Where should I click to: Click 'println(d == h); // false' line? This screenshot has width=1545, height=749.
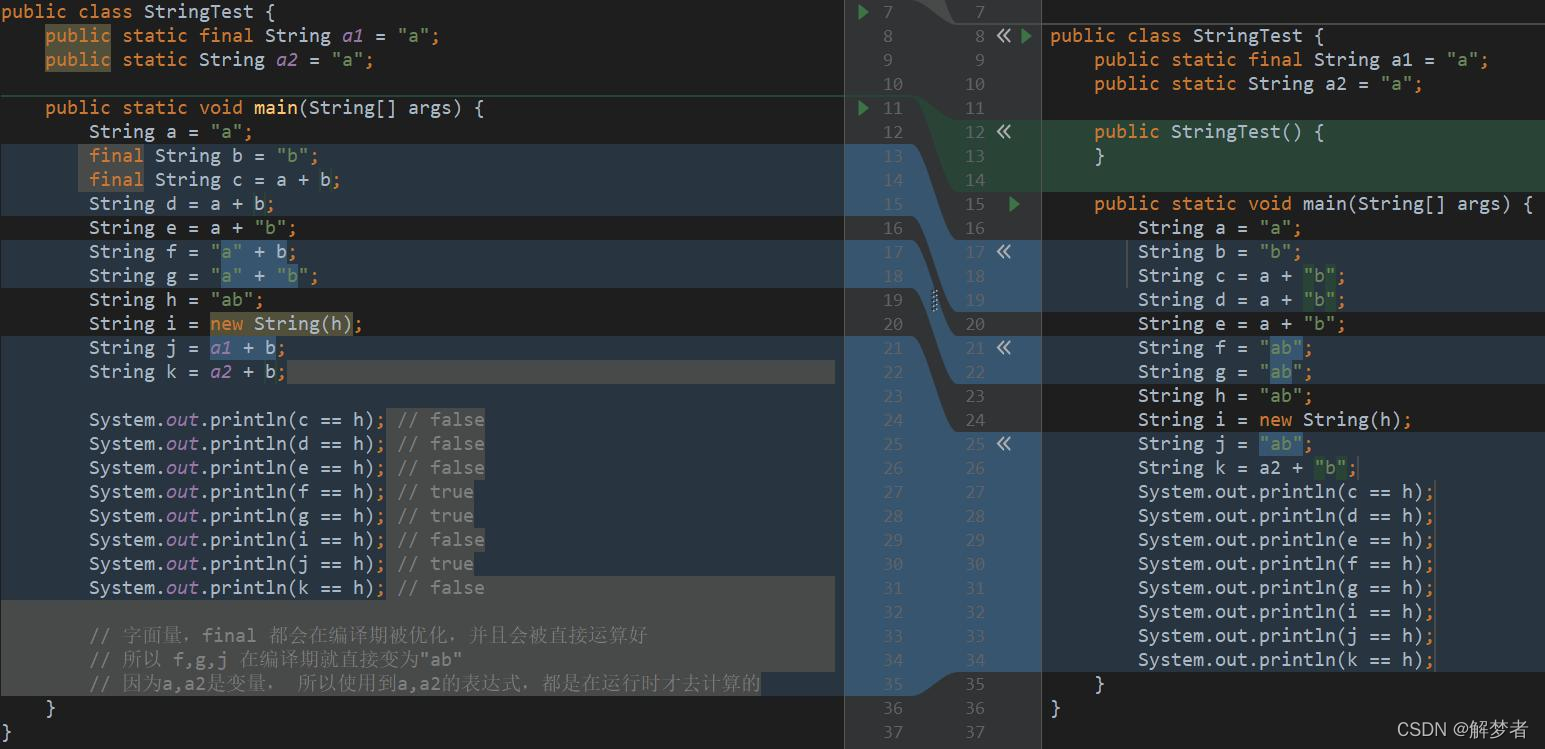(x=286, y=444)
